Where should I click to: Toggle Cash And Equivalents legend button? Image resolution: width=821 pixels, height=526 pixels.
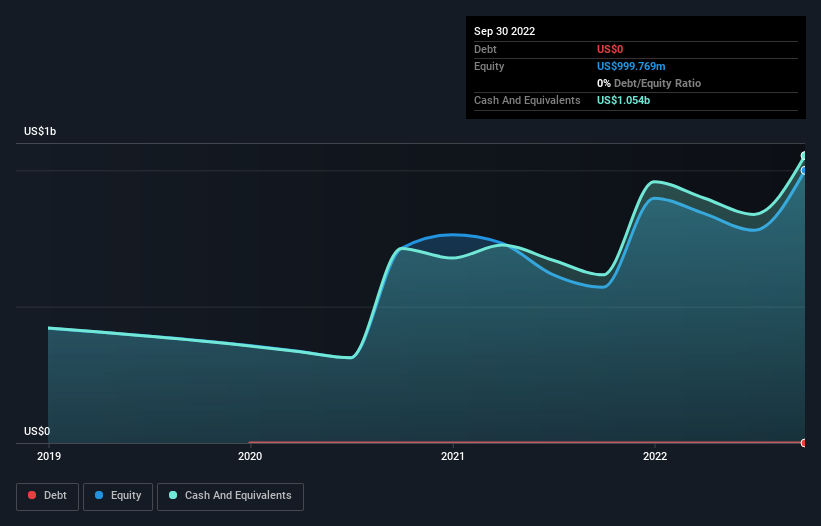[230, 496]
